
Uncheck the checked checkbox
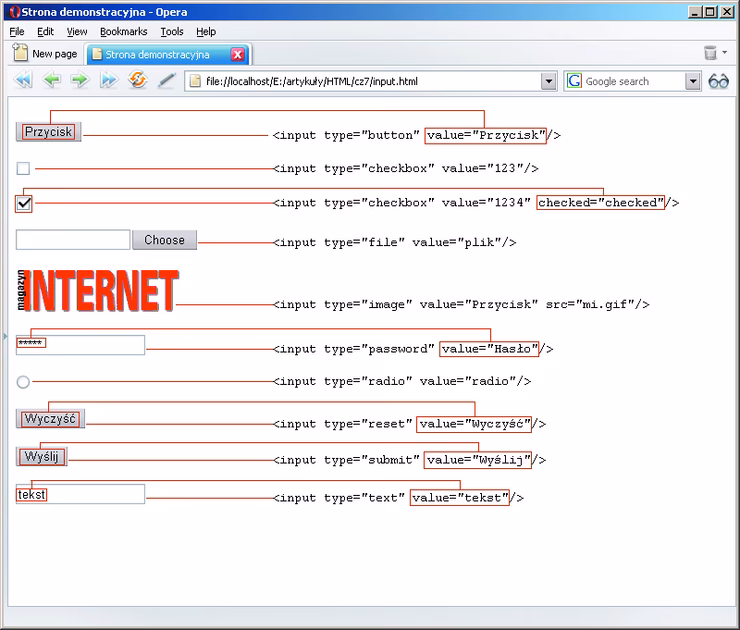[x=24, y=203]
